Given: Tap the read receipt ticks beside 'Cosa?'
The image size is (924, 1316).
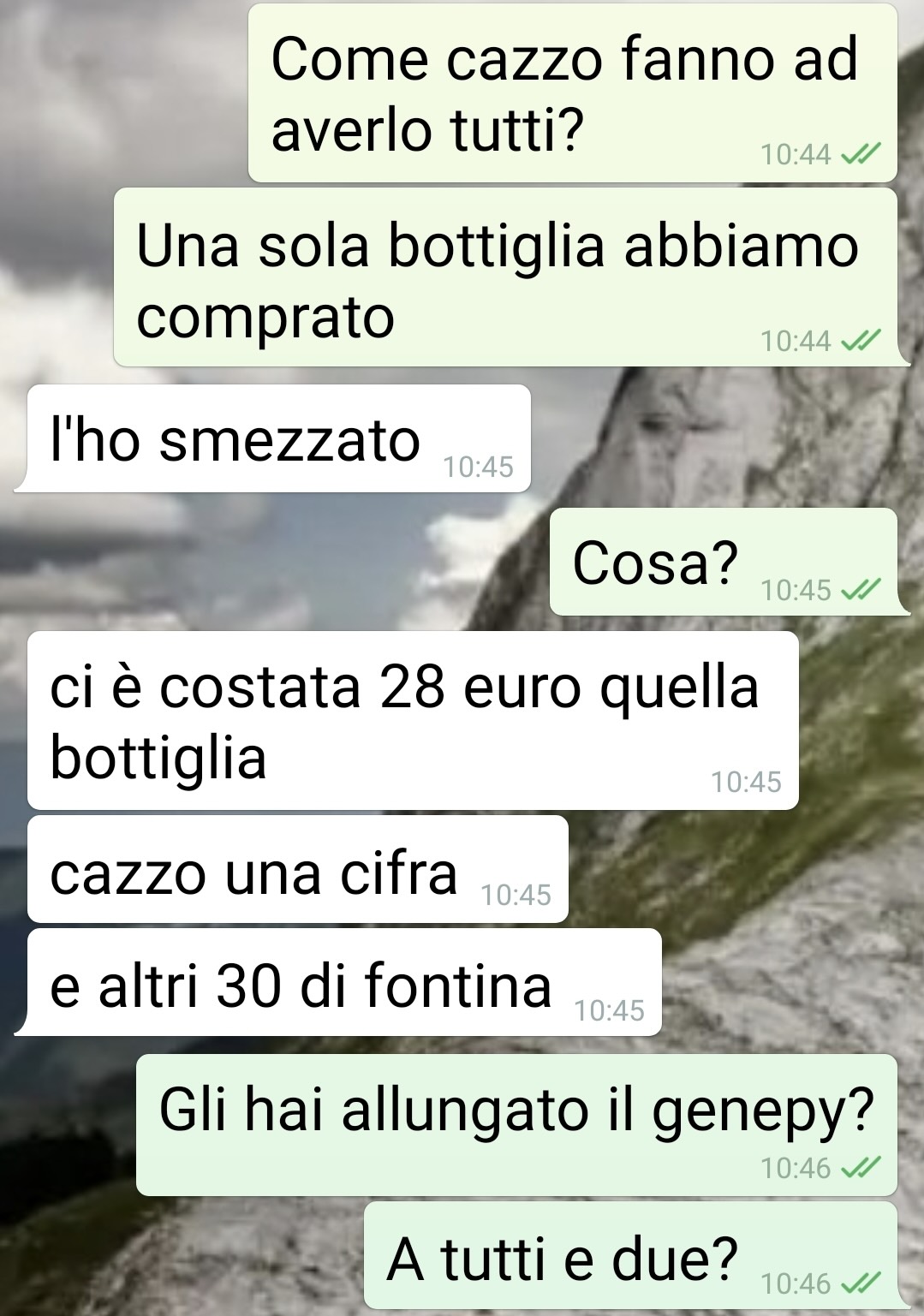Looking at the screenshot, I should tap(861, 589).
